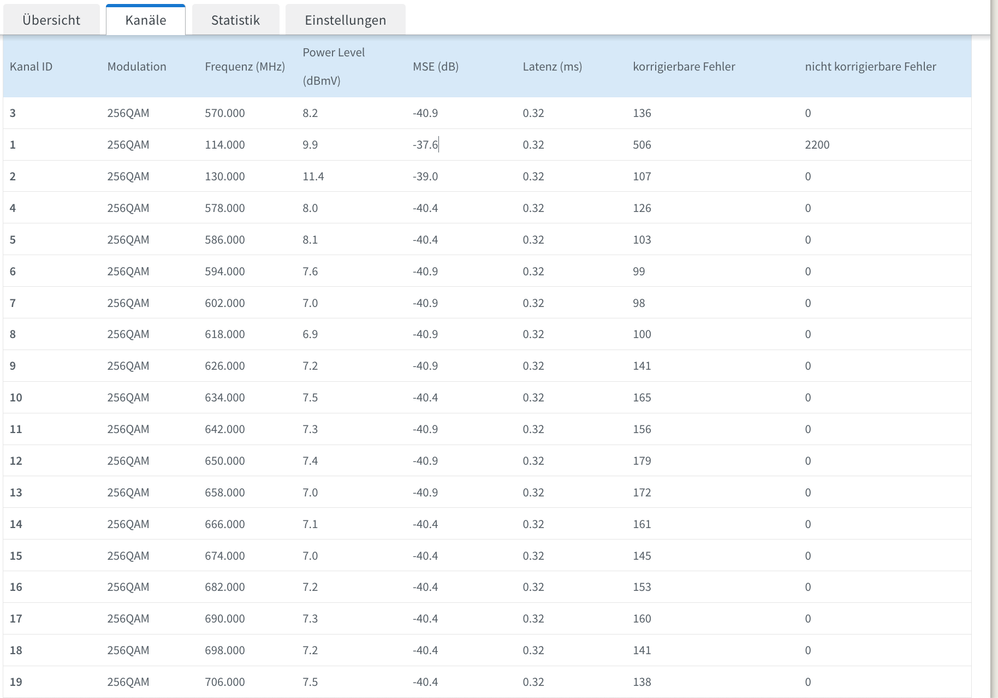Switch to the Übersicht tab

pyautogui.click(x=50, y=20)
